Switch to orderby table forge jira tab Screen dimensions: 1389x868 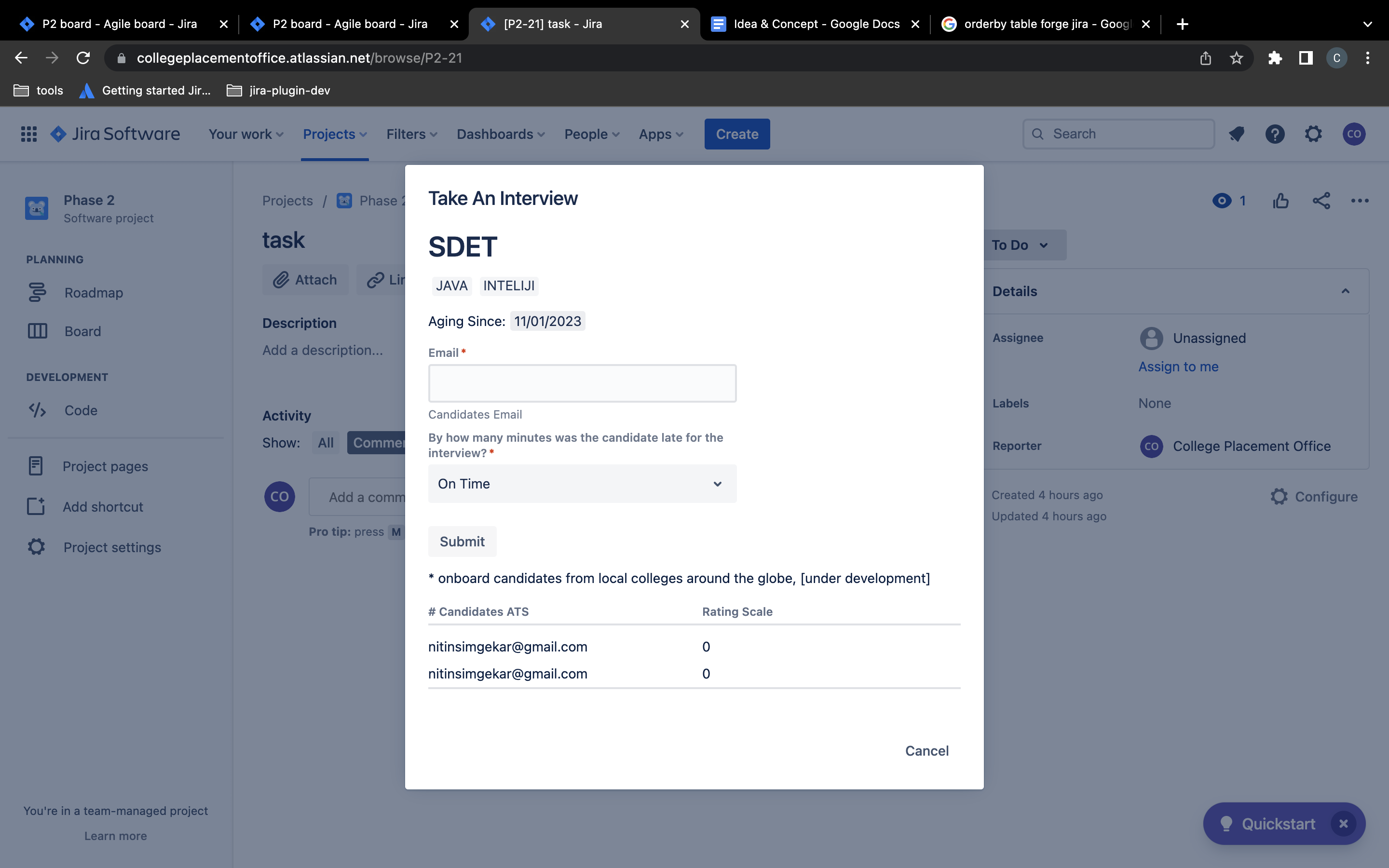[1047, 24]
